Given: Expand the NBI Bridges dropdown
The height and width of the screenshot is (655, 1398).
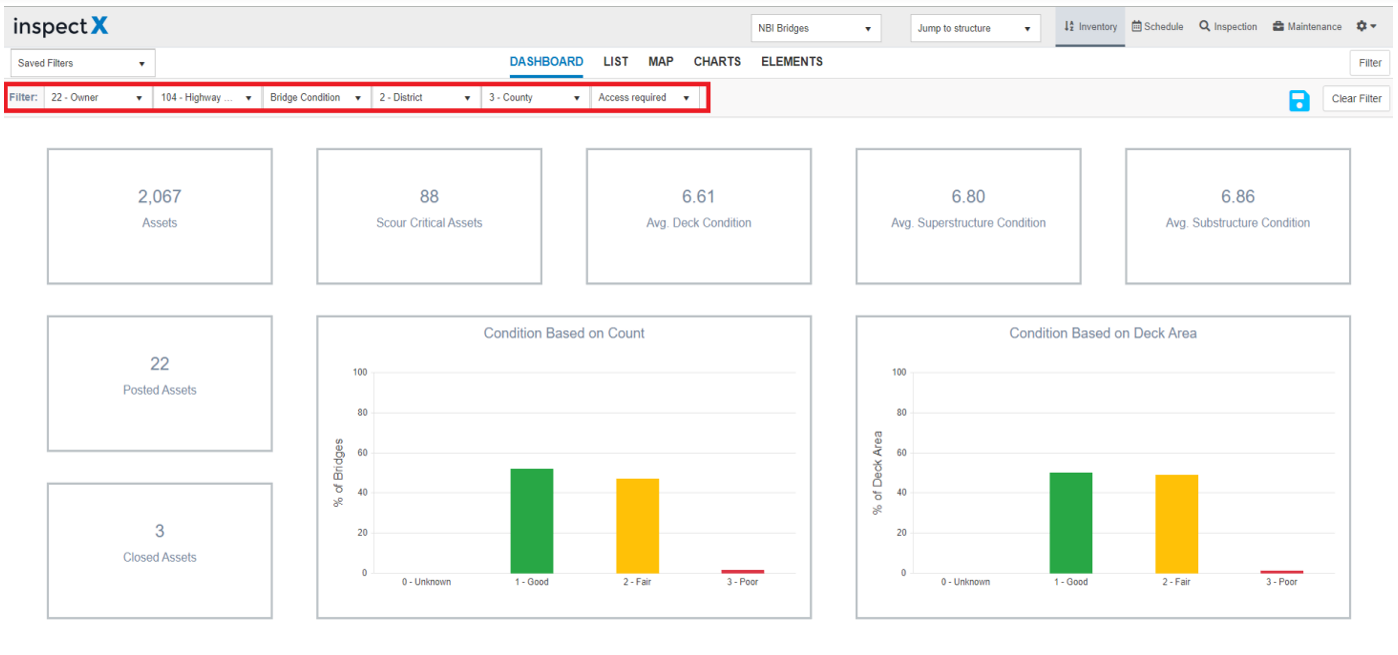Looking at the screenshot, I should pos(816,29).
